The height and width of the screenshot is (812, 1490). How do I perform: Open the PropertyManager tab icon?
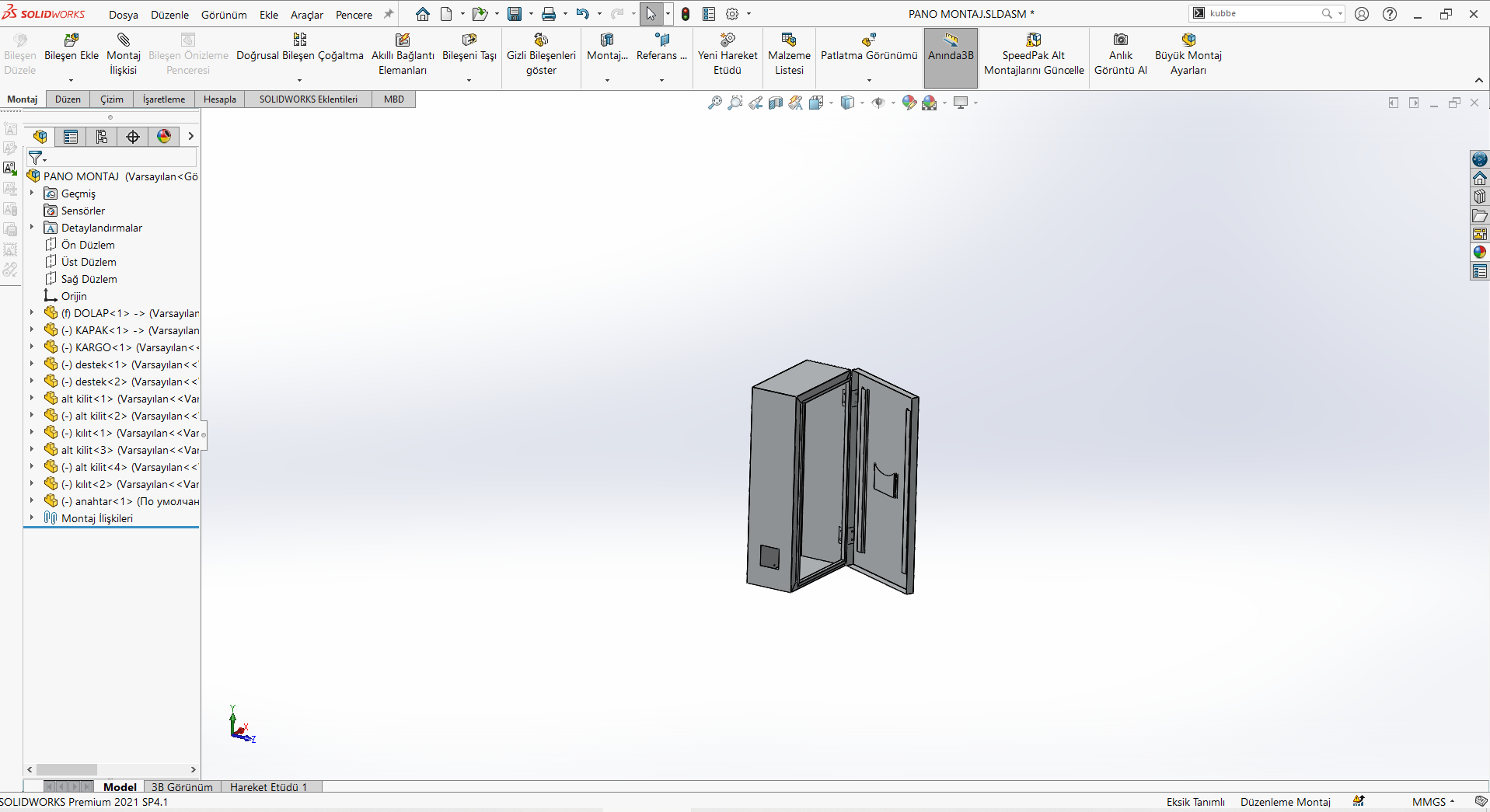pyautogui.click(x=71, y=137)
